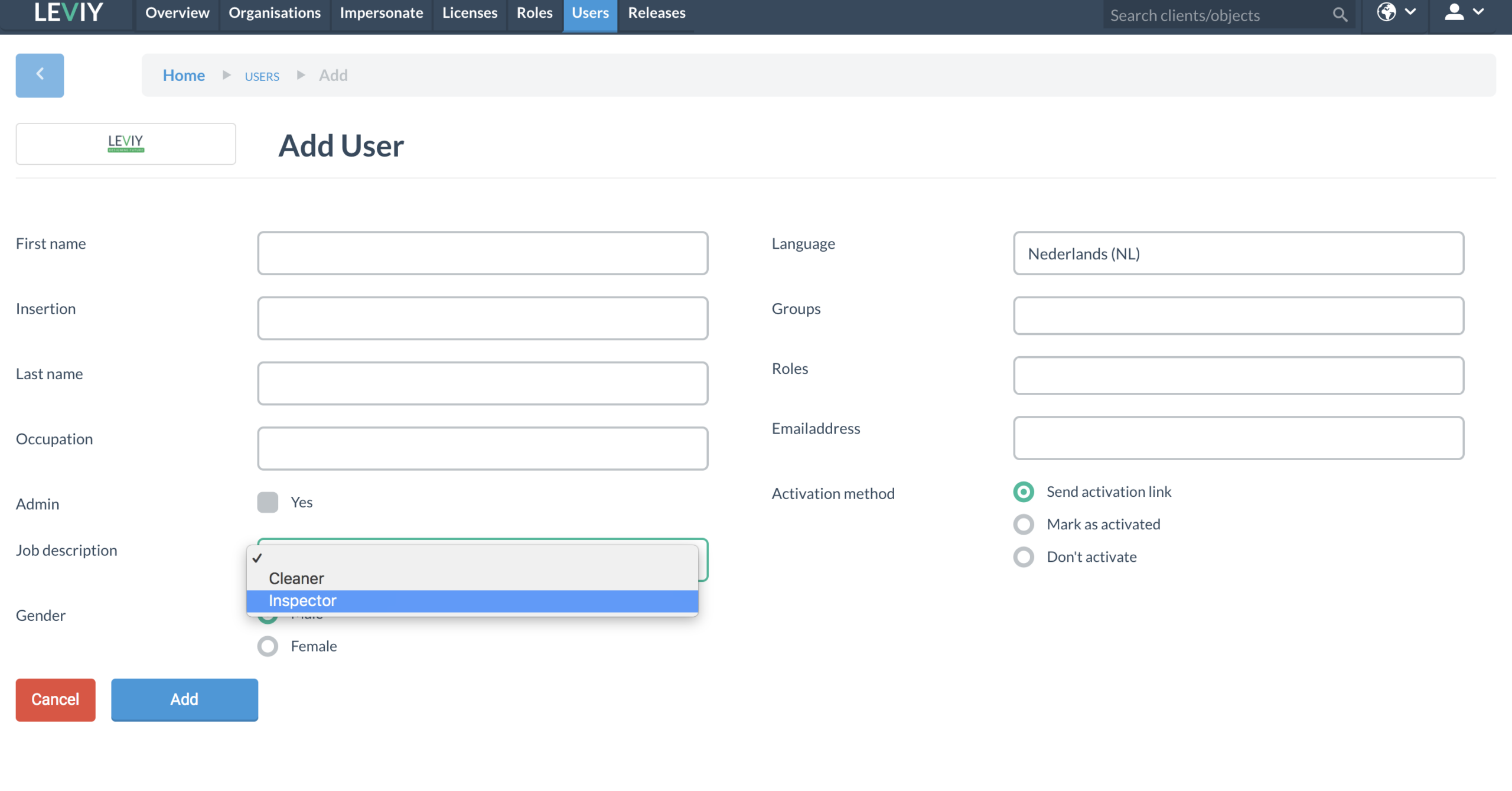The height and width of the screenshot is (791, 1512).
Task: Select Don't activate radio option
Action: pos(1024,556)
